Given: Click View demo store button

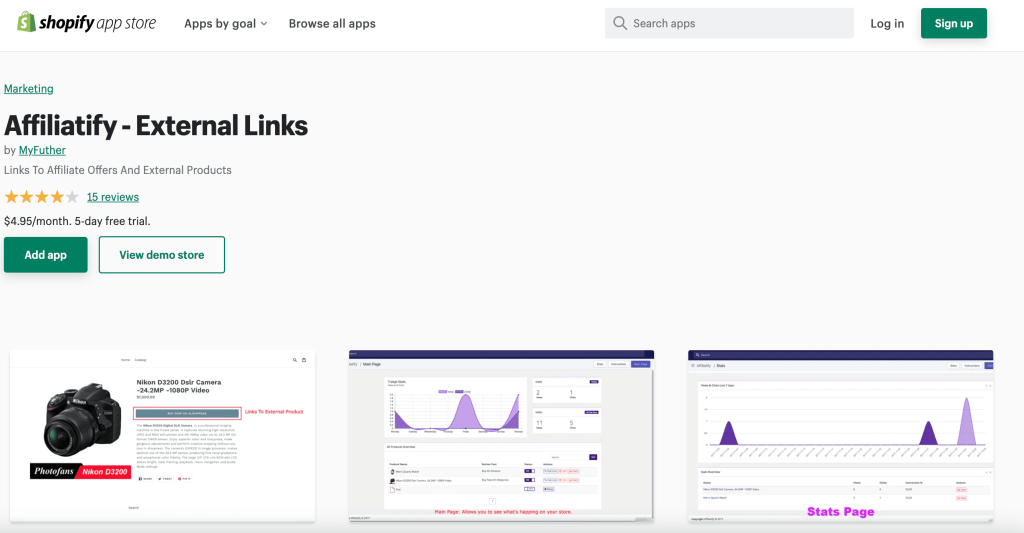Looking at the screenshot, I should [x=162, y=255].
